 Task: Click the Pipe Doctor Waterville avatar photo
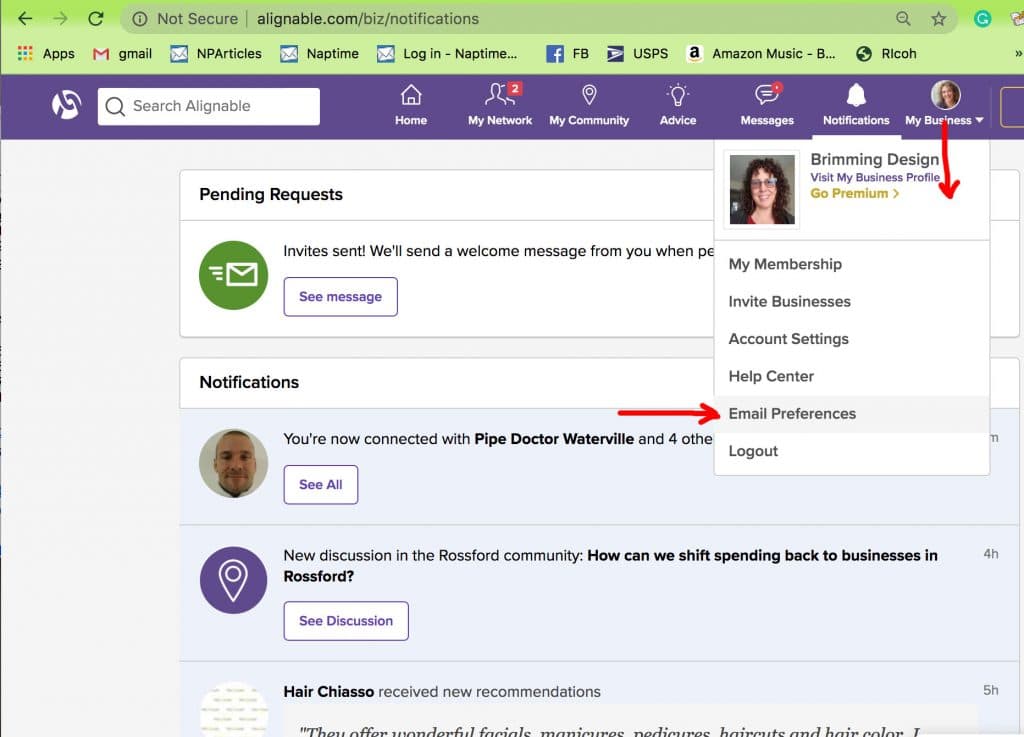click(x=234, y=463)
